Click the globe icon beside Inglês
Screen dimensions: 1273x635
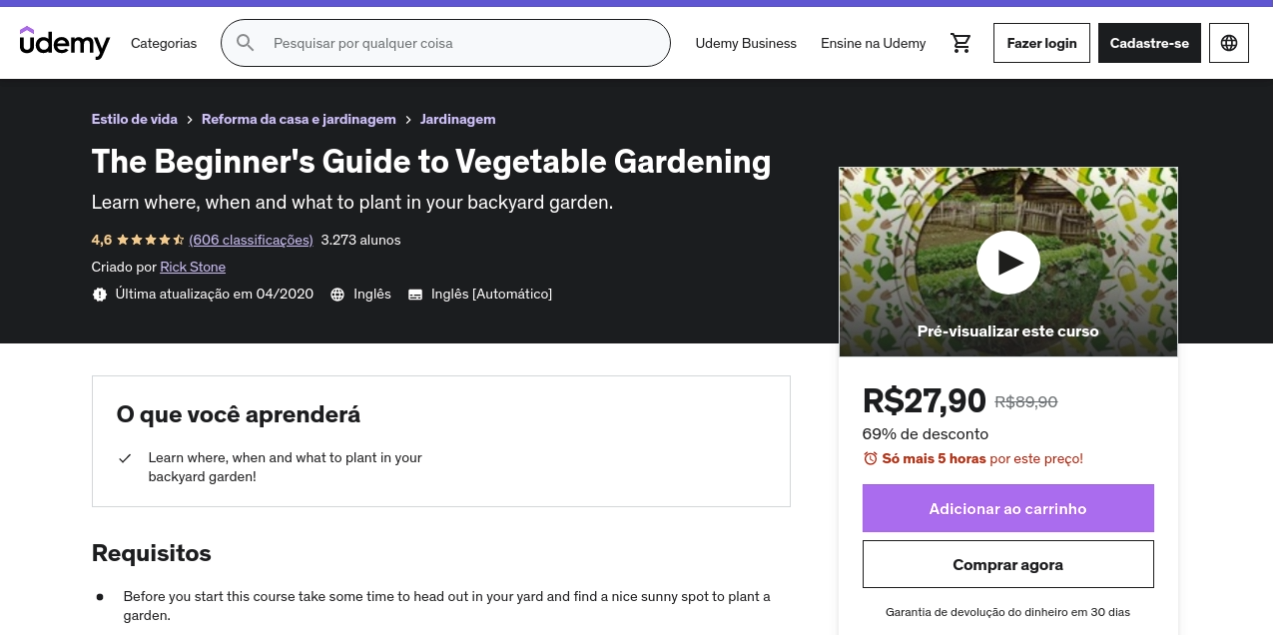pyautogui.click(x=338, y=294)
